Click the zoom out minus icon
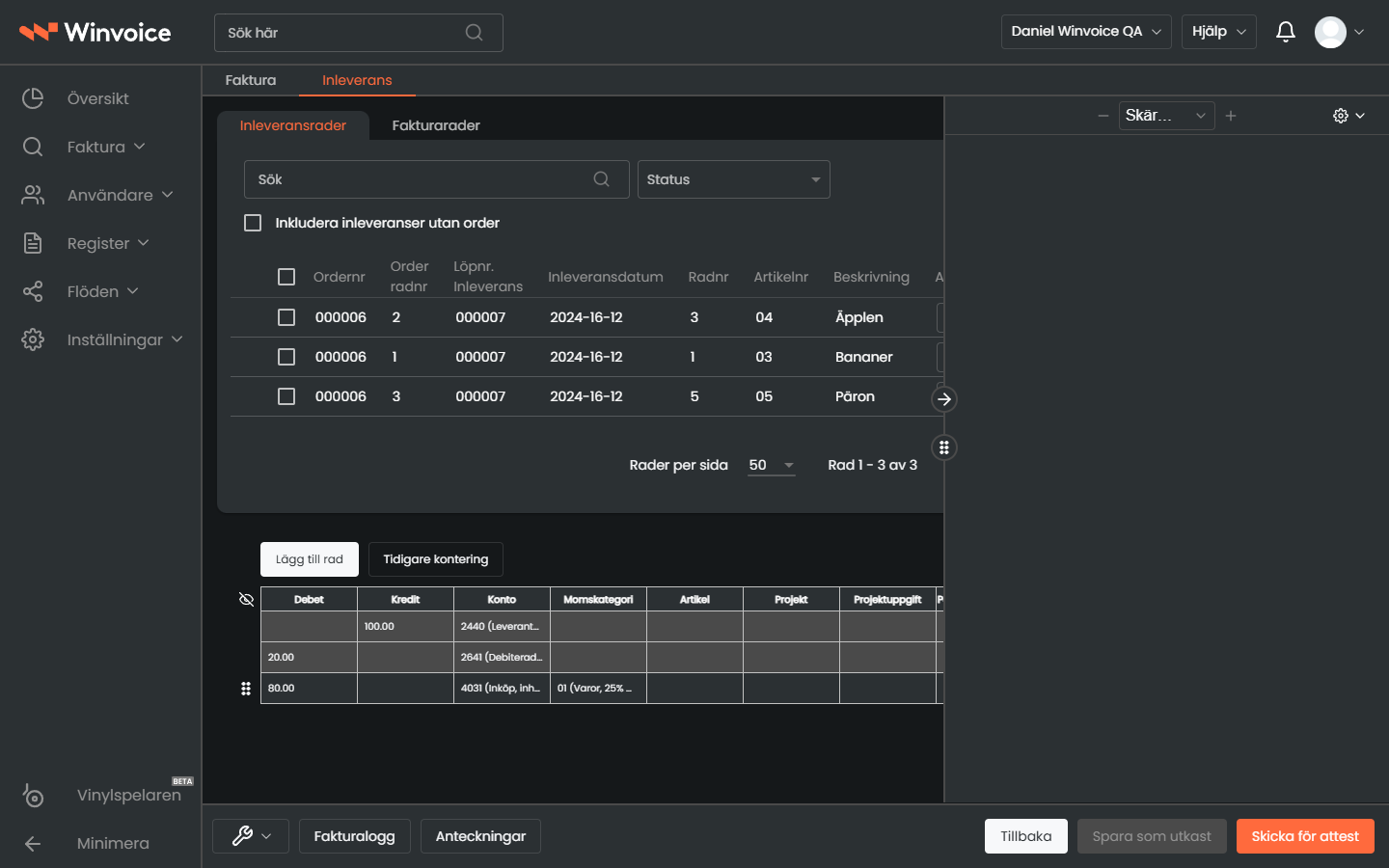The width and height of the screenshot is (1389, 868). tap(1103, 116)
